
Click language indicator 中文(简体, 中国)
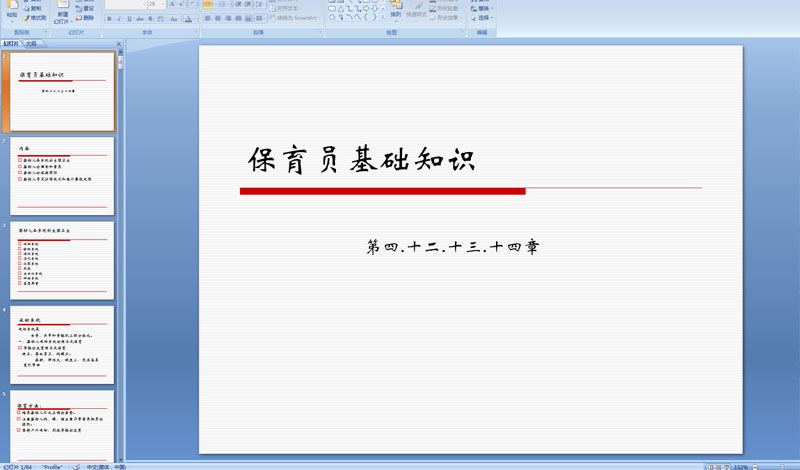coord(106,467)
